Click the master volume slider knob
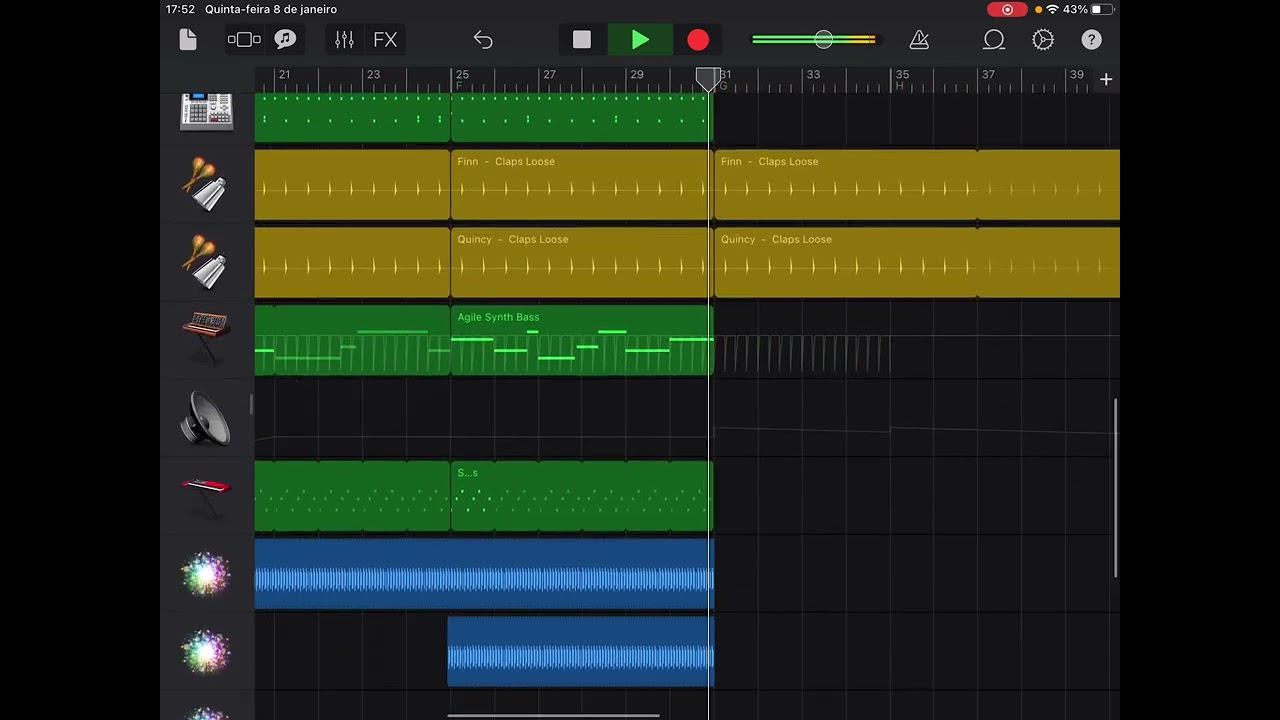Viewport: 1280px width, 720px height. [823, 40]
